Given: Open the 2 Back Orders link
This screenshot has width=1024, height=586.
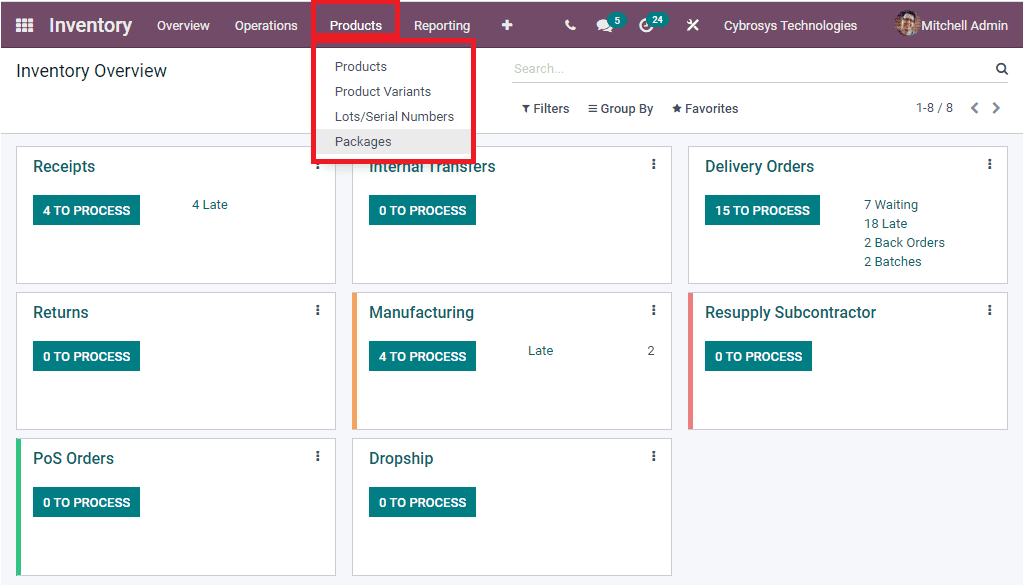Looking at the screenshot, I should click(x=903, y=242).
